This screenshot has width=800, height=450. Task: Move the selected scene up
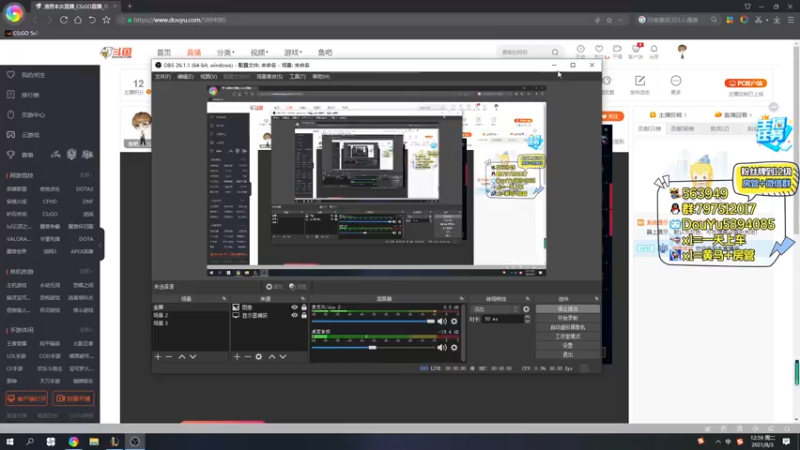(182, 357)
